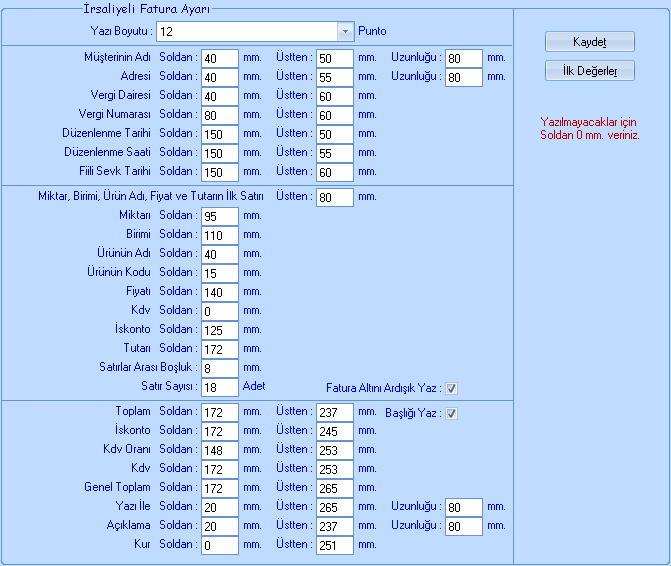Image resolution: width=671 pixels, height=566 pixels.
Task: Focus Toplam Üstten field
Action: tap(335, 412)
